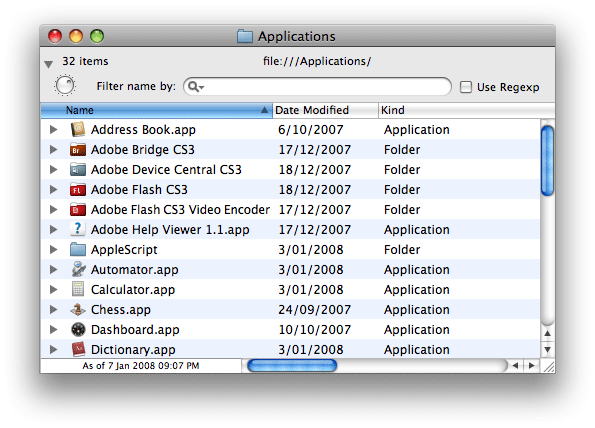Click the Dictionary app icon
Viewport: 595px width, 428px height.
(x=78, y=349)
